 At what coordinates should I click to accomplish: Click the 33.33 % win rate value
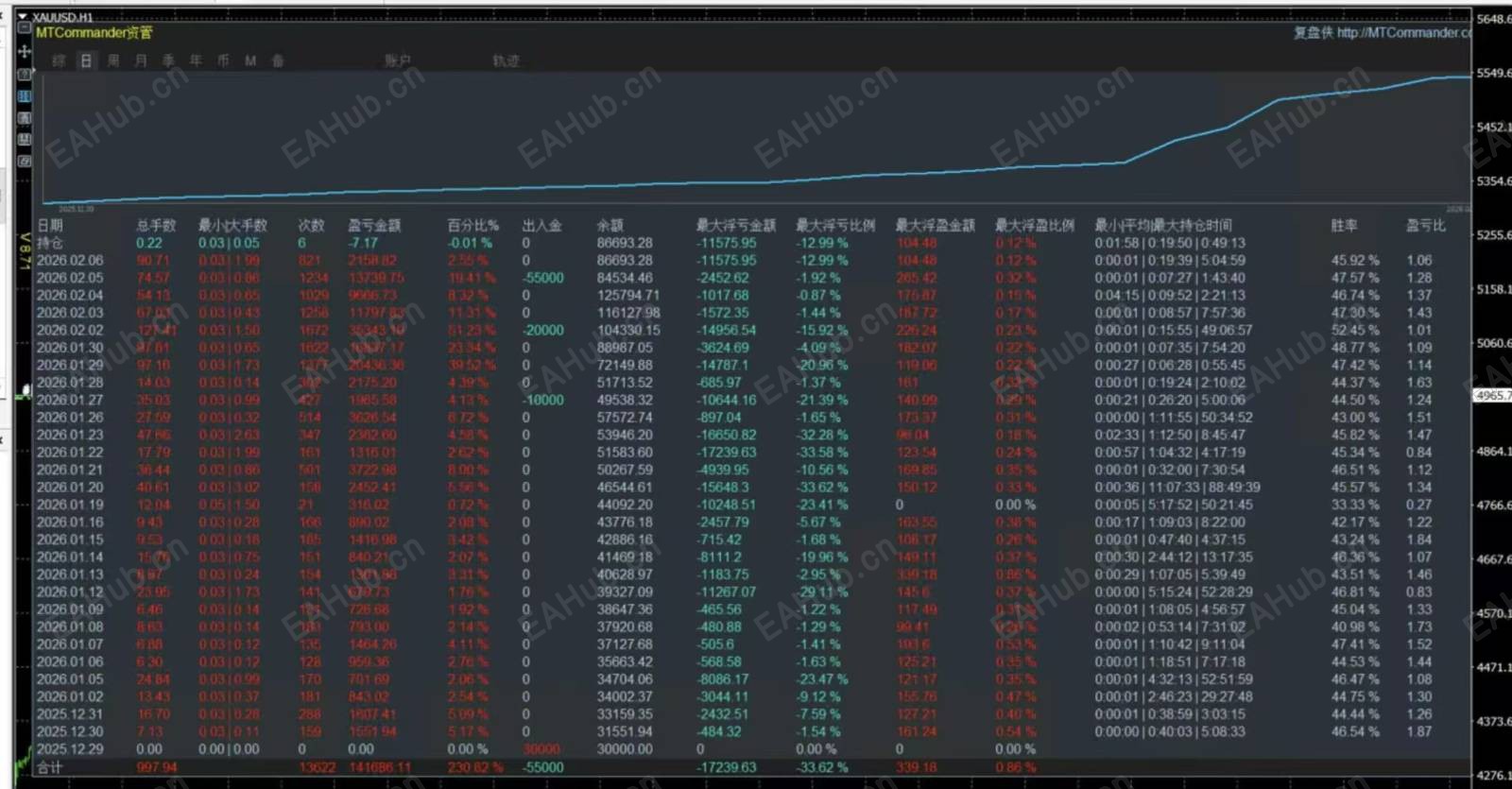tap(1355, 506)
